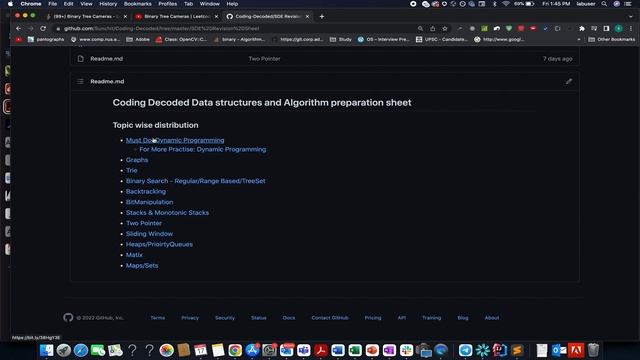Image resolution: width=640 pixels, height=360 pixels.
Task: Open For More Practise: Dynamic Programming link
Action: 202,149
